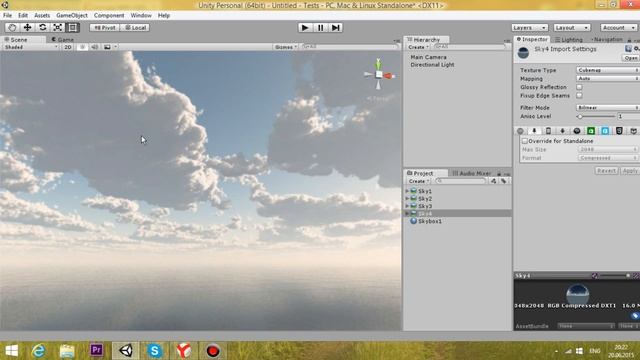The width and height of the screenshot is (640, 360).
Task: Open the Help menu
Action: point(164,16)
